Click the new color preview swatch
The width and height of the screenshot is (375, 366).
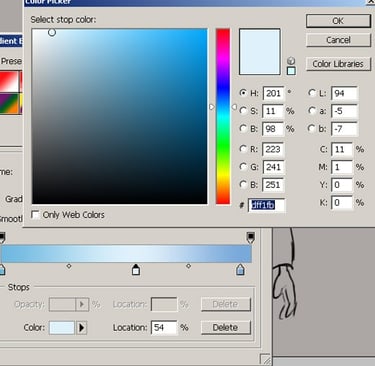point(260,52)
